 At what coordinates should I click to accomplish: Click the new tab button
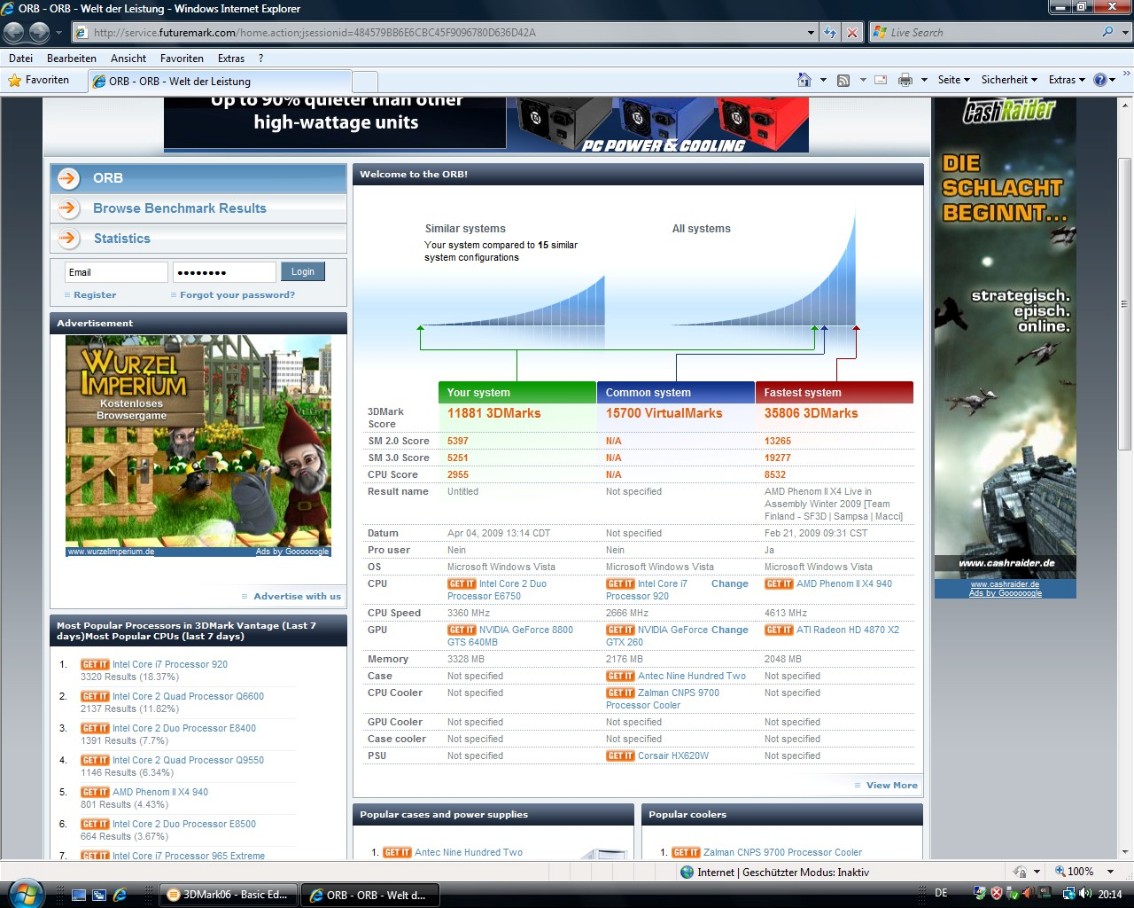click(365, 82)
